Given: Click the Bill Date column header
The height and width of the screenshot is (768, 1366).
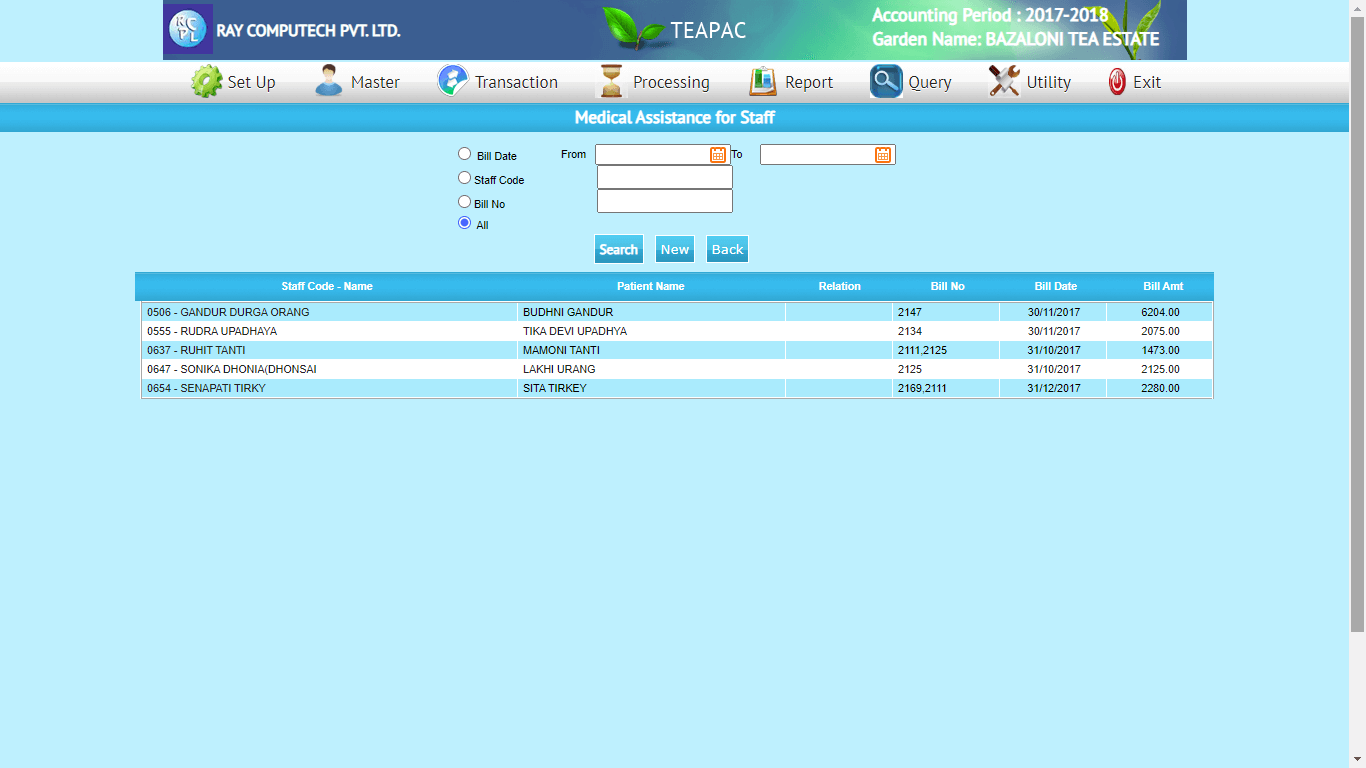Looking at the screenshot, I should (x=1056, y=286).
